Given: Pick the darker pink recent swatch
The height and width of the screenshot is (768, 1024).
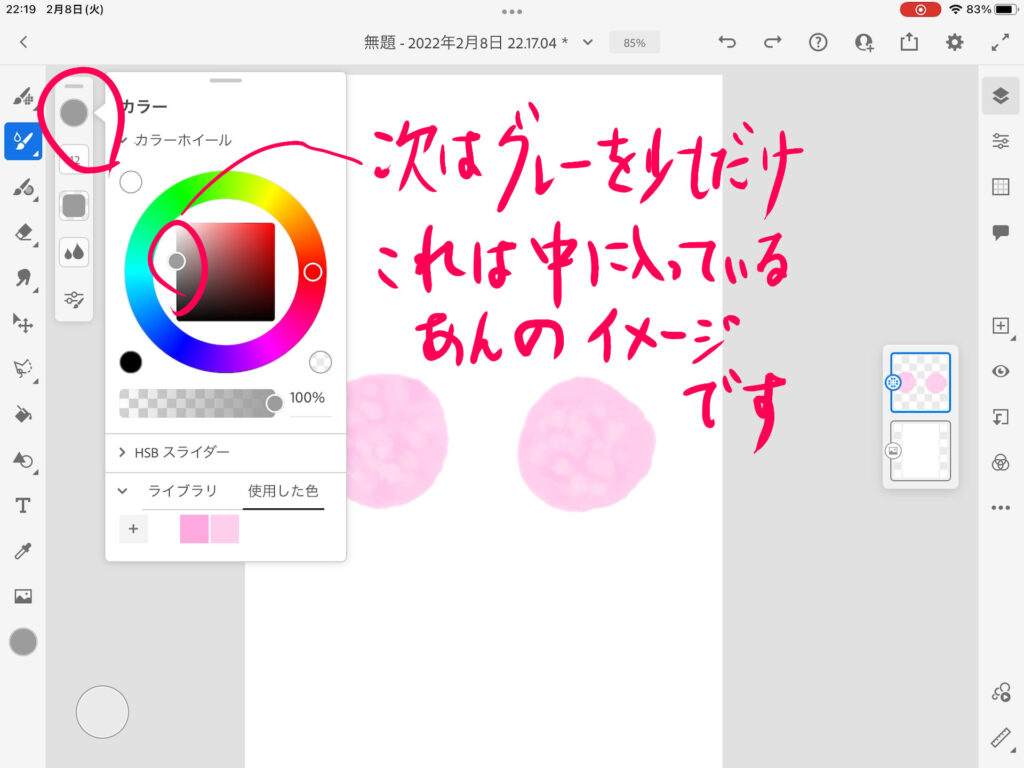Looking at the screenshot, I should coord(194,529).
